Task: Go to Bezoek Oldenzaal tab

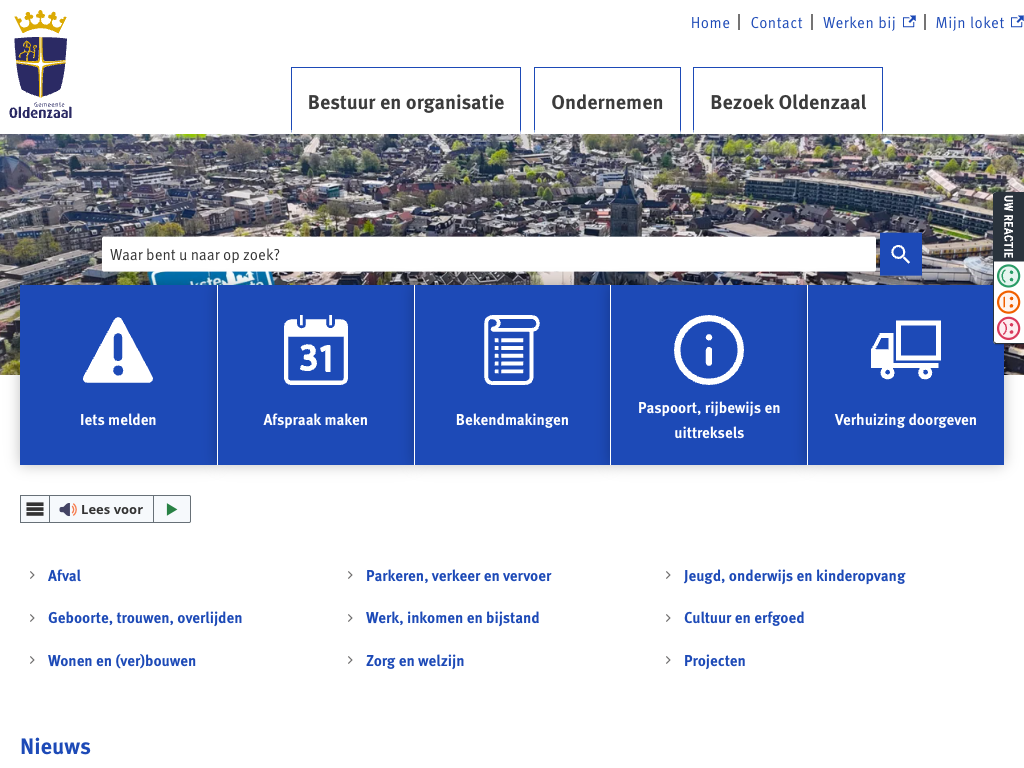Action: [x=788, y=102]
